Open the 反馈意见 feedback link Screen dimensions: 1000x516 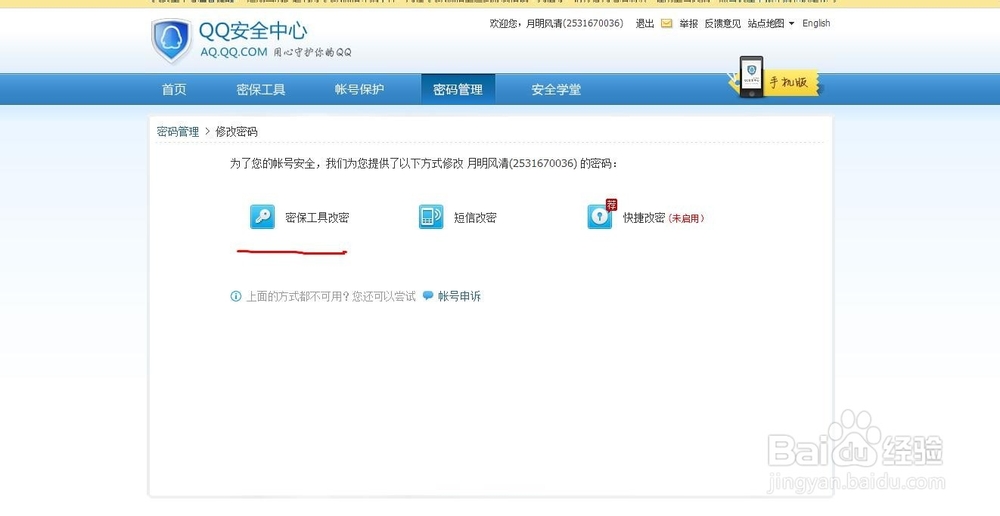723,24
